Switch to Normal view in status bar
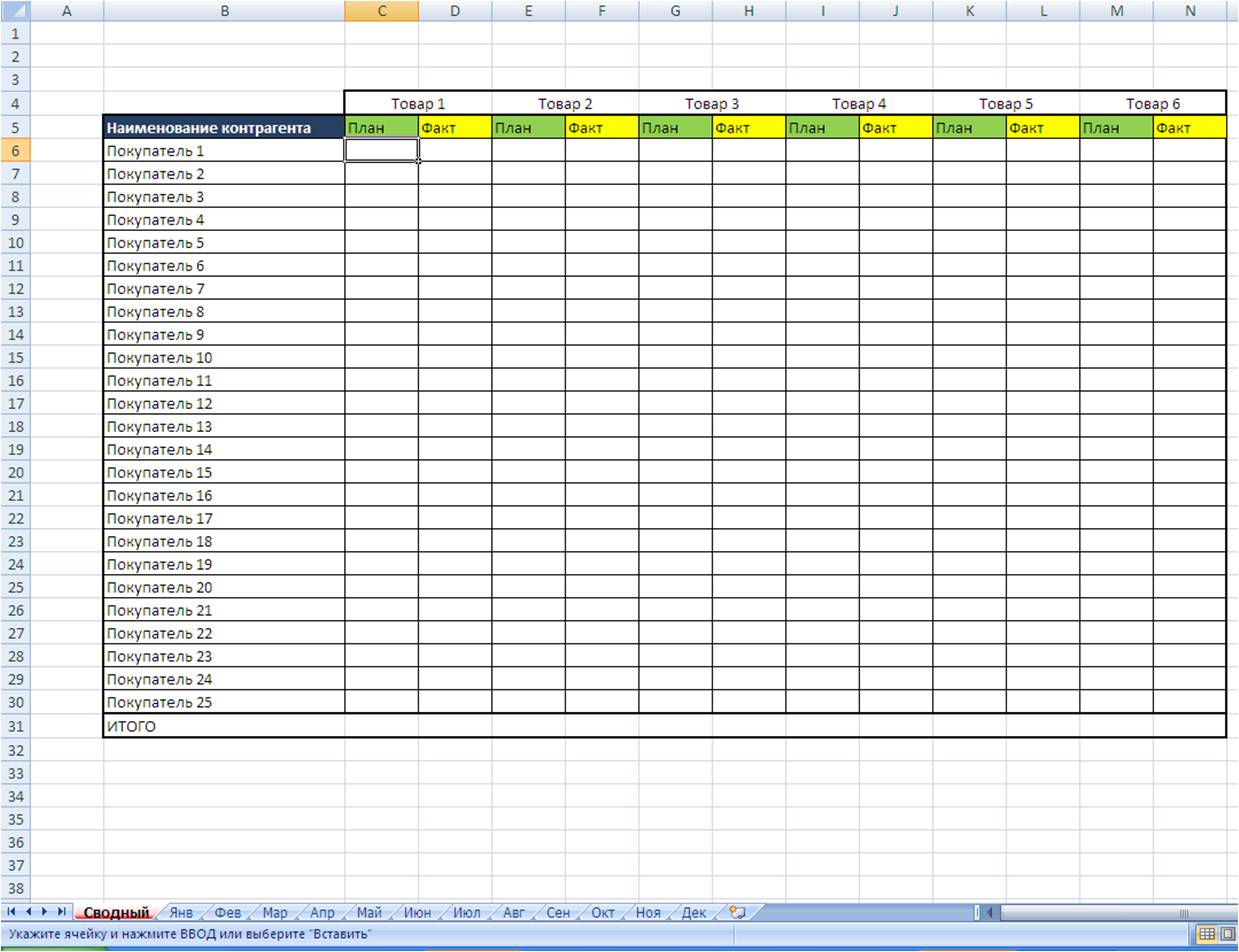 [x=1207, y=934]
